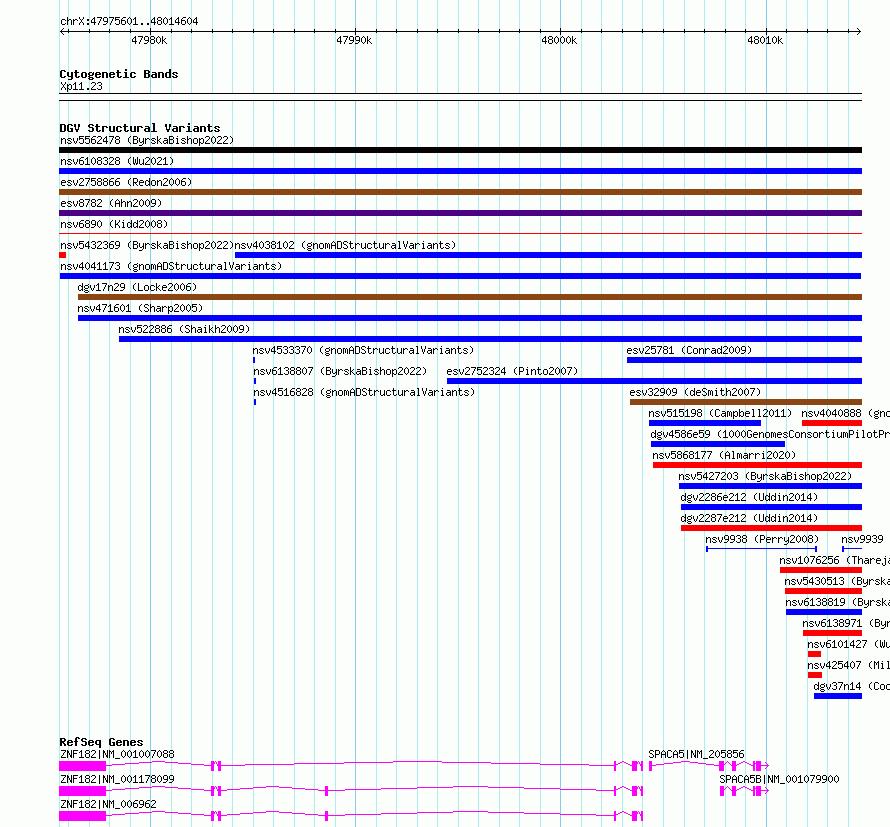Click the small red nsv5432369 variant block
The height and width of the screenshot is (827, 890).
pos(62,255)
